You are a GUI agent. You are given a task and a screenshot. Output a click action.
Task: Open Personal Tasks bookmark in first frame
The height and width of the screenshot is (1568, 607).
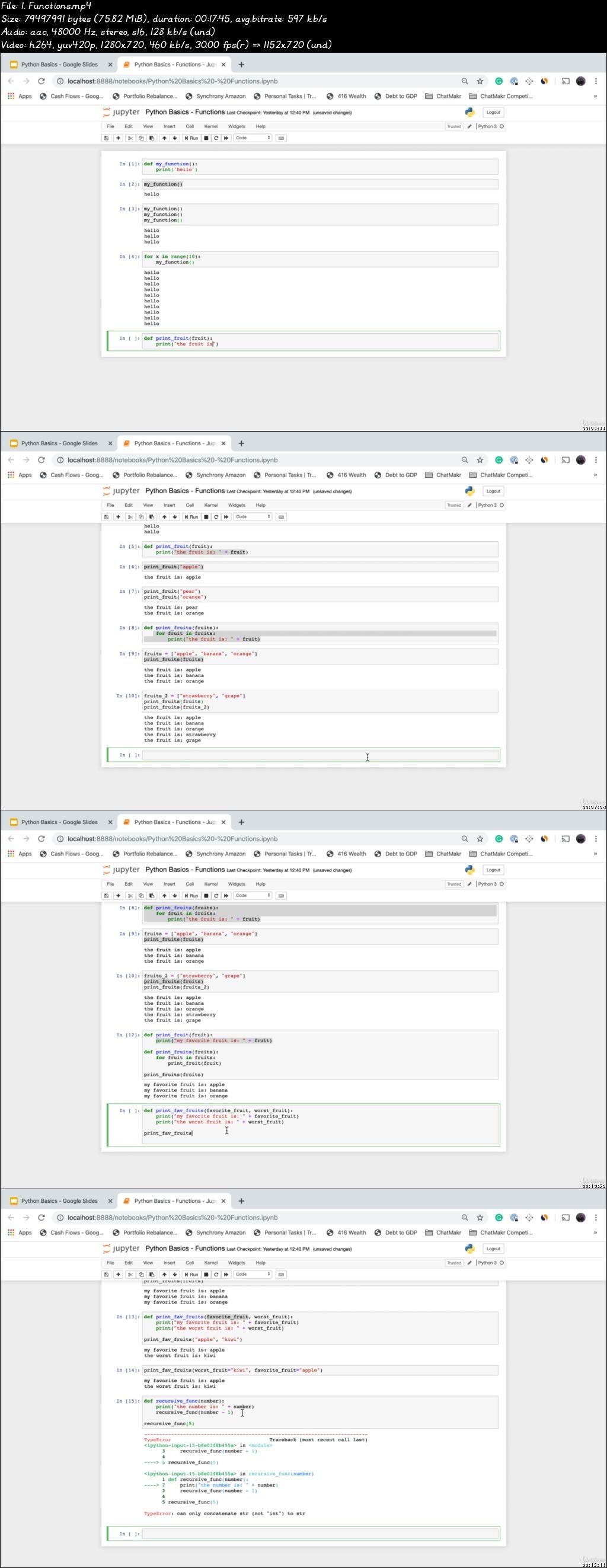tap(285, 96)
